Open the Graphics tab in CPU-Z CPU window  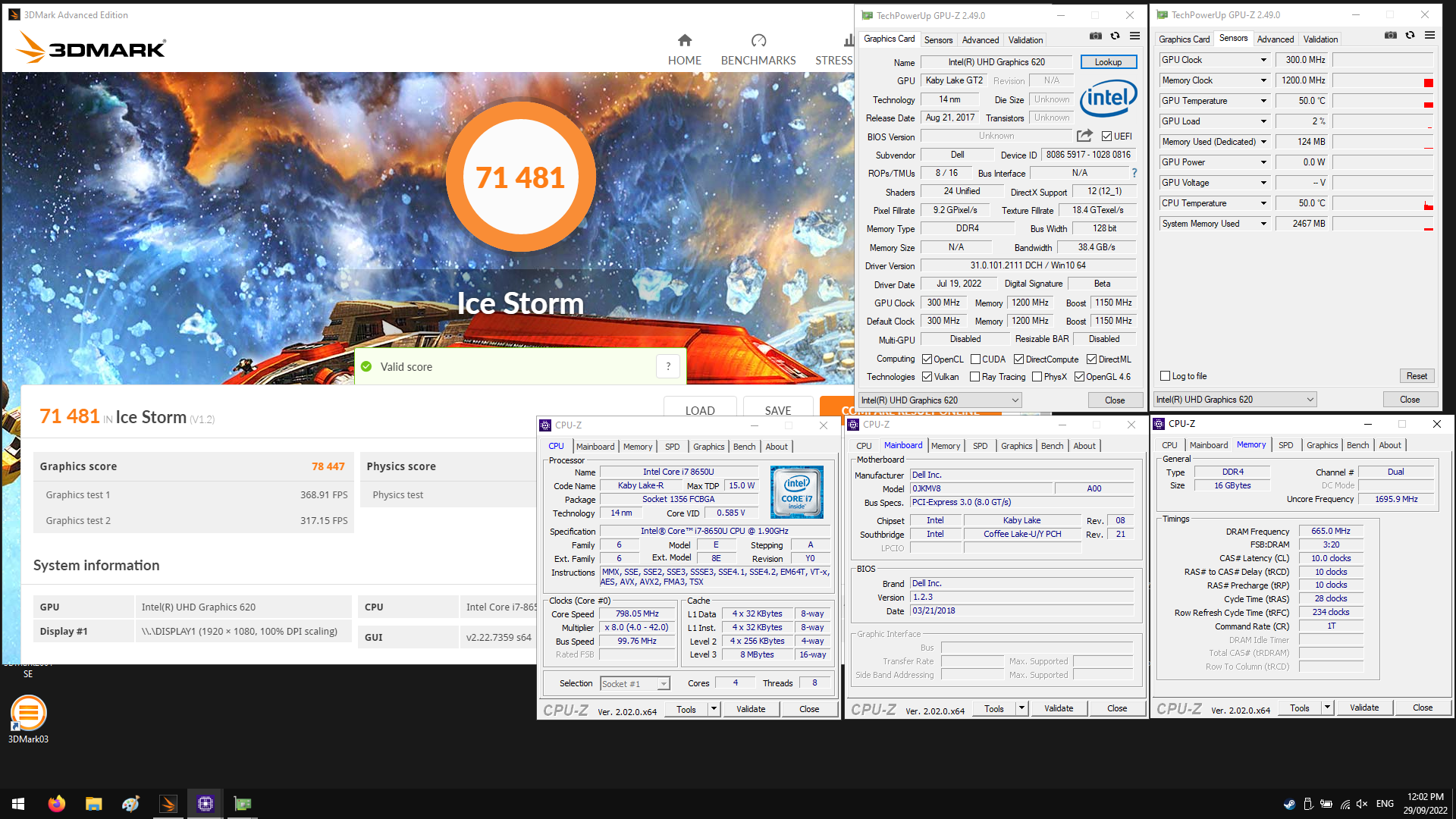[x=708, y=447]
